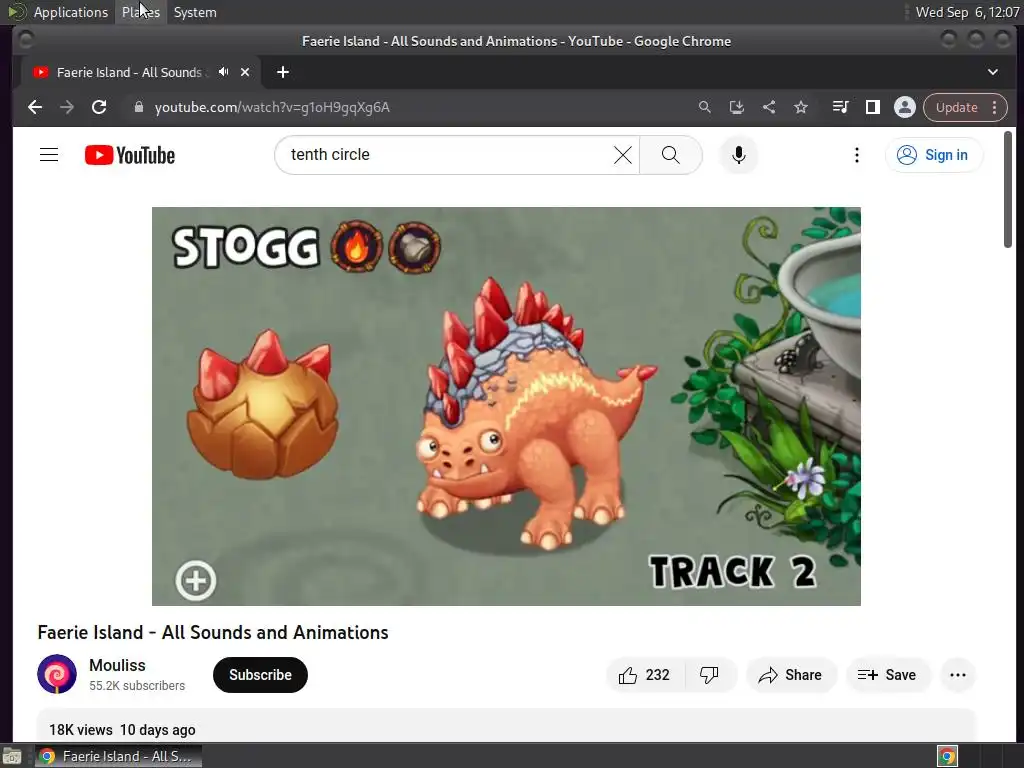Screen dimensions: 1024x768
Task: Click the address bar URL
Action: [272, 107]
